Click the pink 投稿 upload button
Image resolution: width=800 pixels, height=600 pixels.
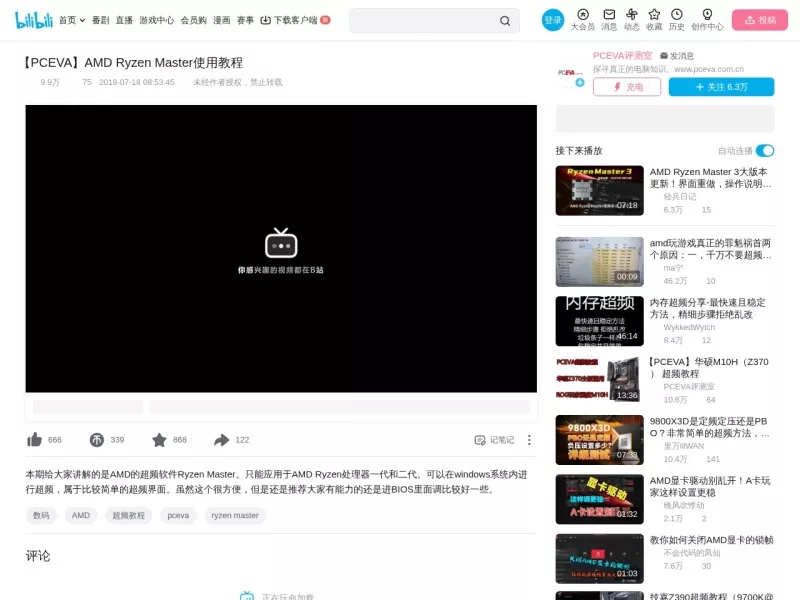click(x=760, y=20)
